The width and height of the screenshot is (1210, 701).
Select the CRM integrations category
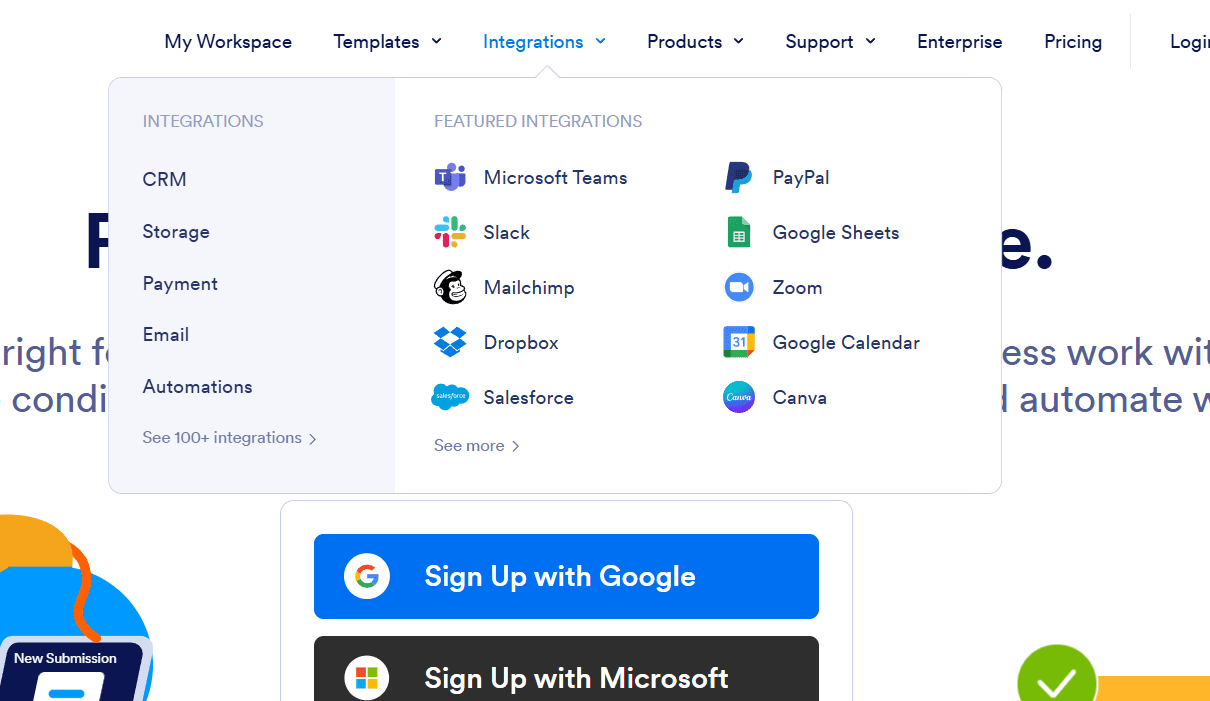coord(165,179)
